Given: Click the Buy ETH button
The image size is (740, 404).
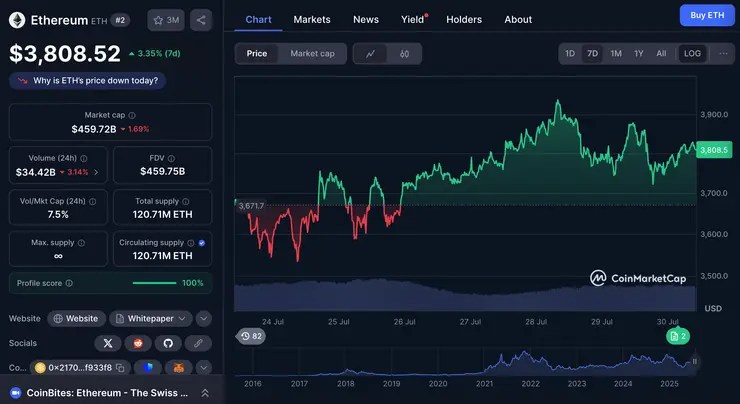Looking at the screenshot, I should click(707, 15).
